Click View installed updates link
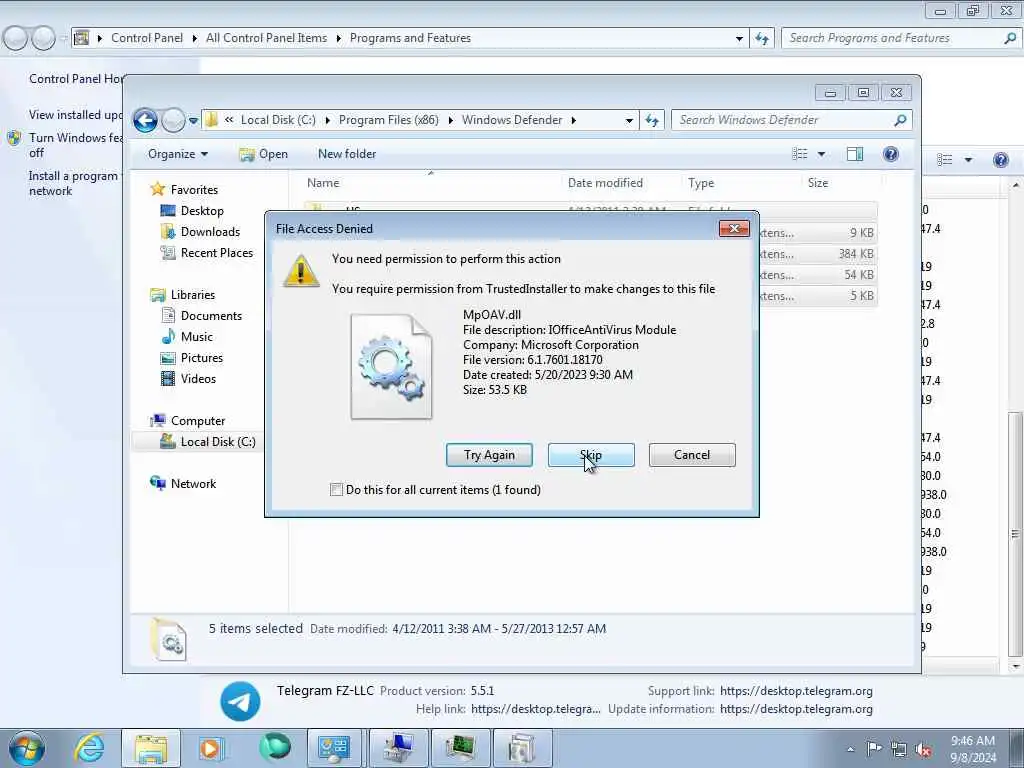The image size is (1024, 768). pos(75,115)
